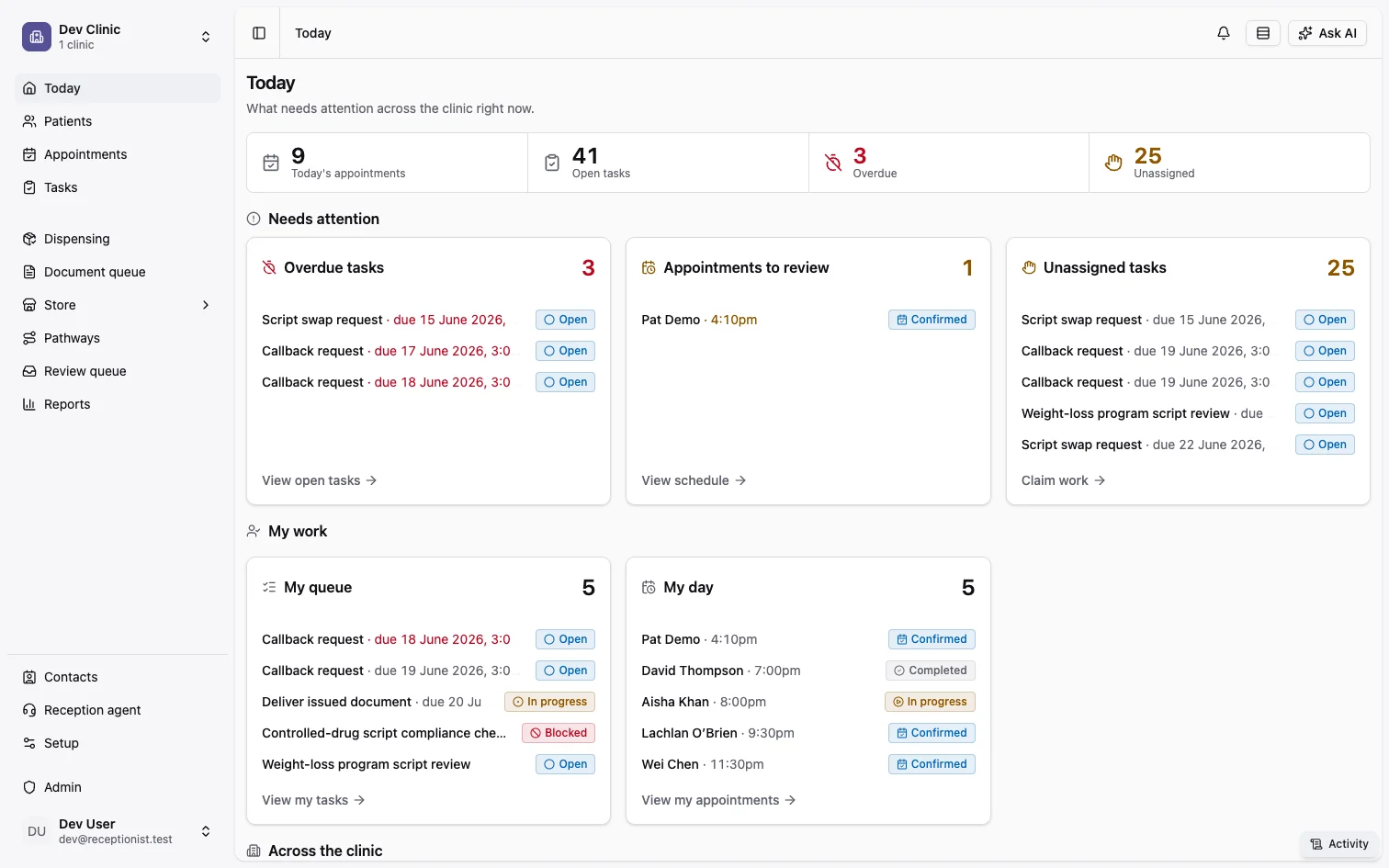Click Open badge for unassigned Script swap 15 June
Screen dimensions: 1389x868
click(x=1325, y=320)
